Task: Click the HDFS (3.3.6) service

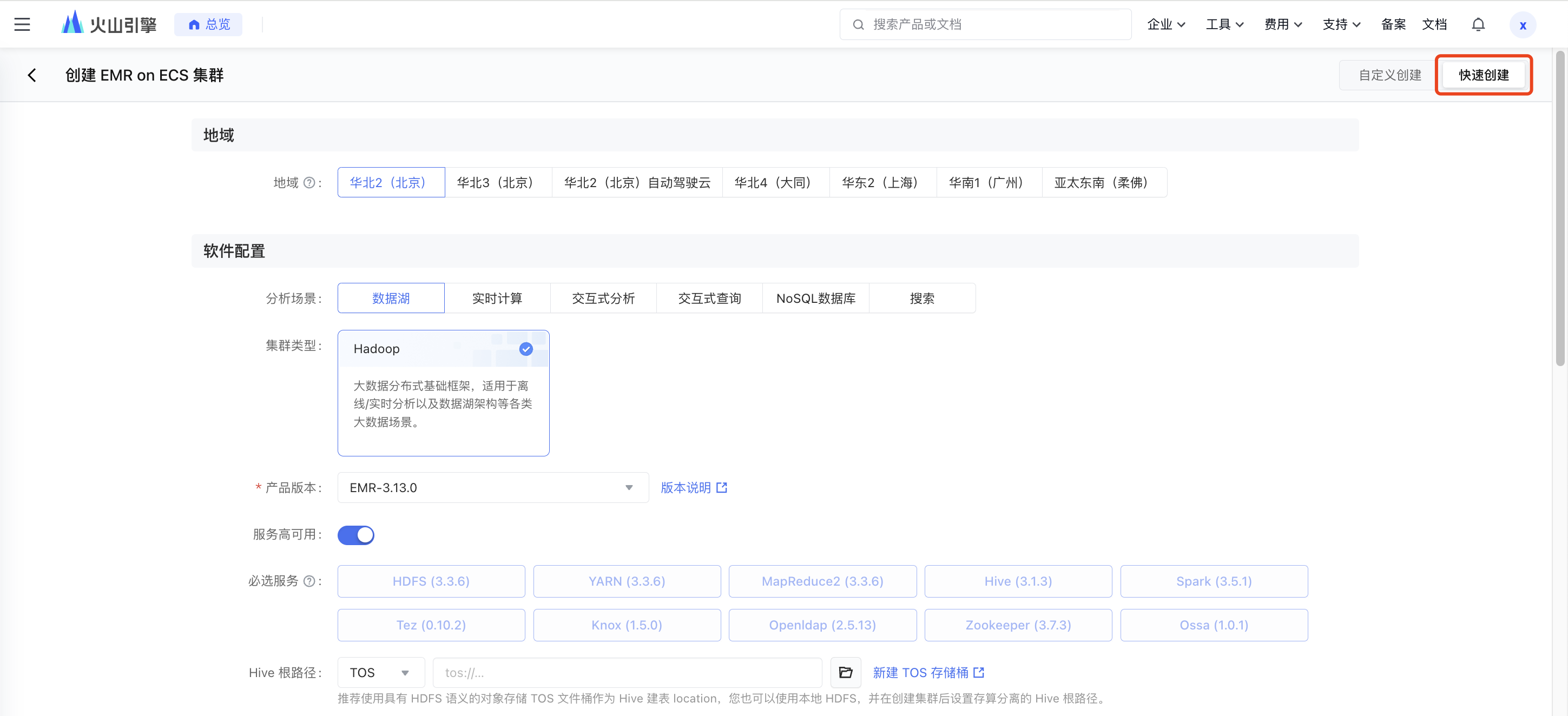Action: click(431, 581)
